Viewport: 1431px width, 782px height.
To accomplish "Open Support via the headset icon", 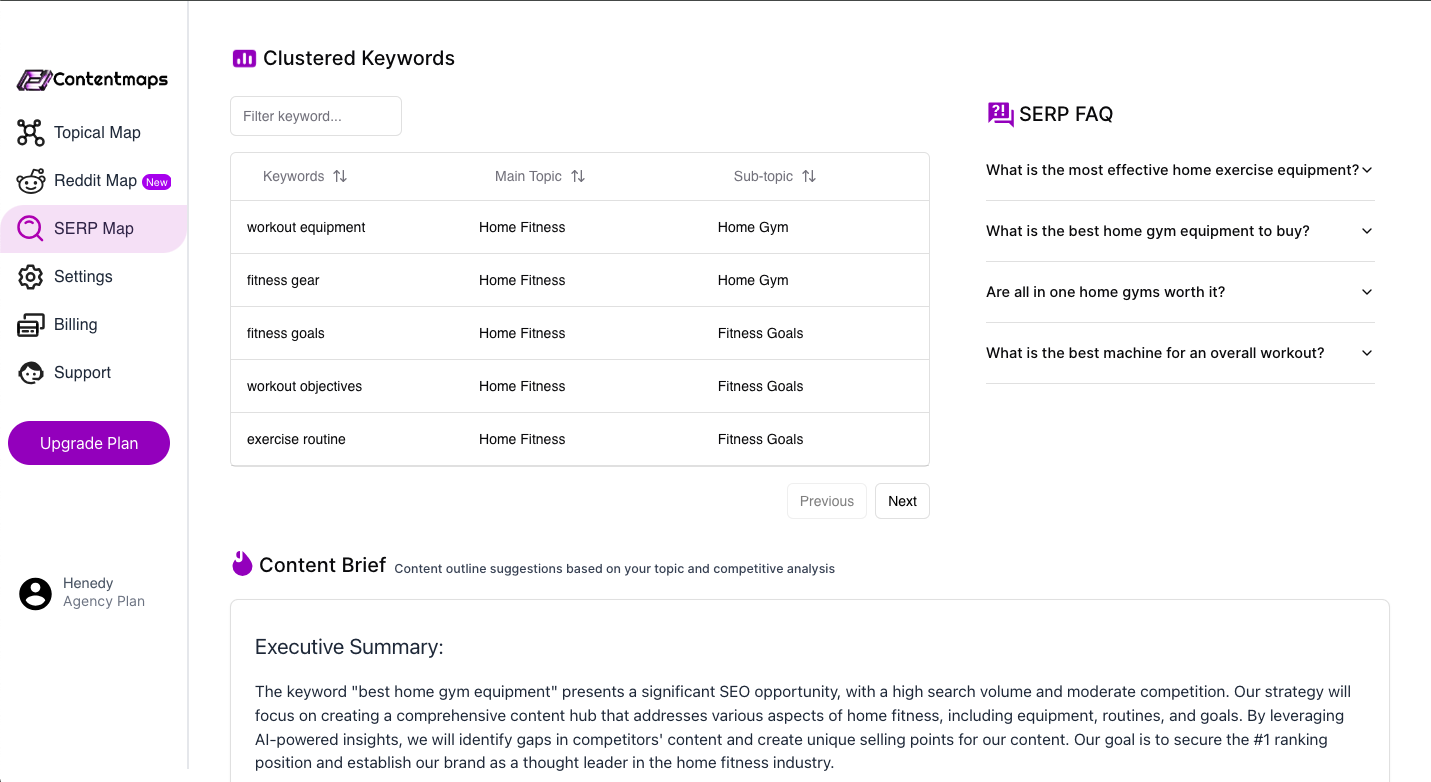I will 31,373.
